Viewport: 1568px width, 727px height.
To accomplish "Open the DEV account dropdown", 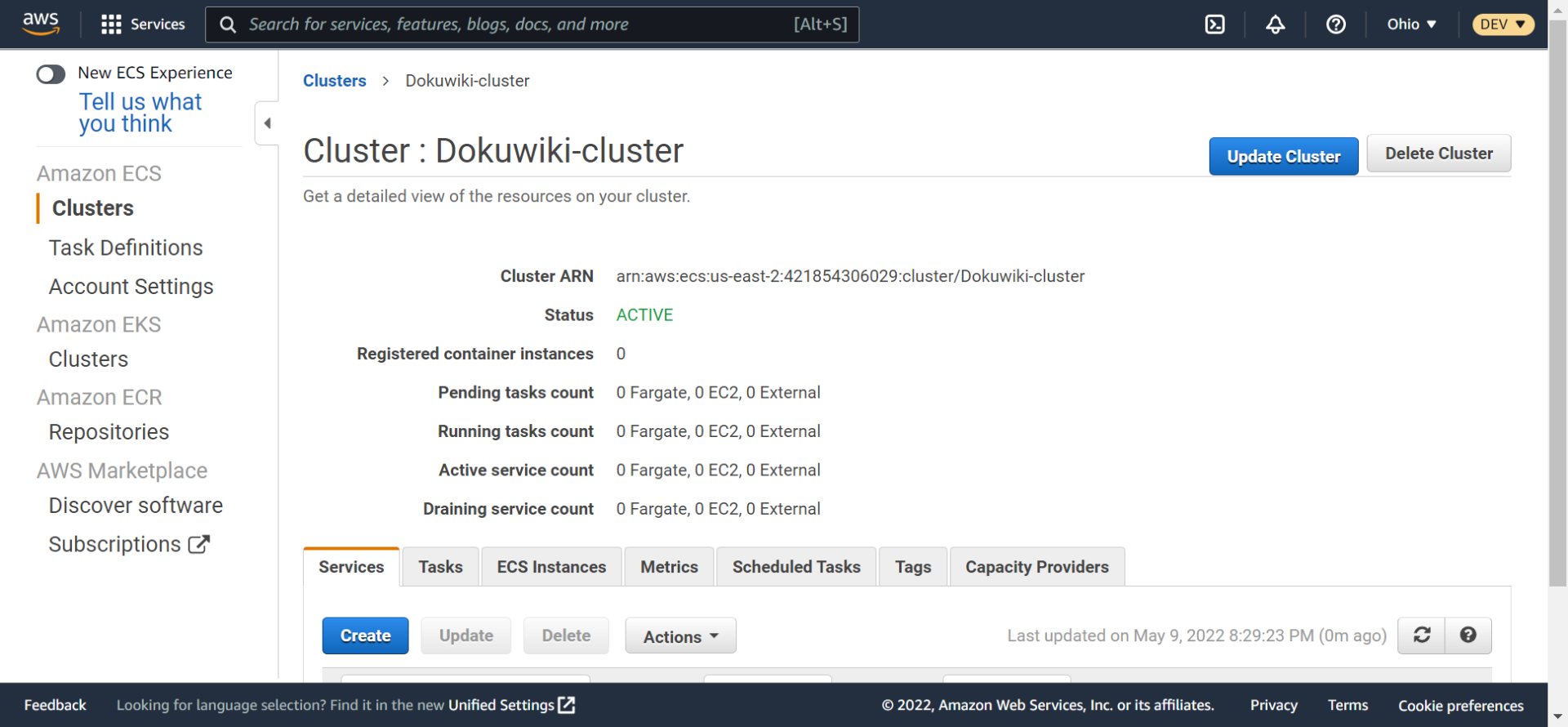I will 1503,25.
